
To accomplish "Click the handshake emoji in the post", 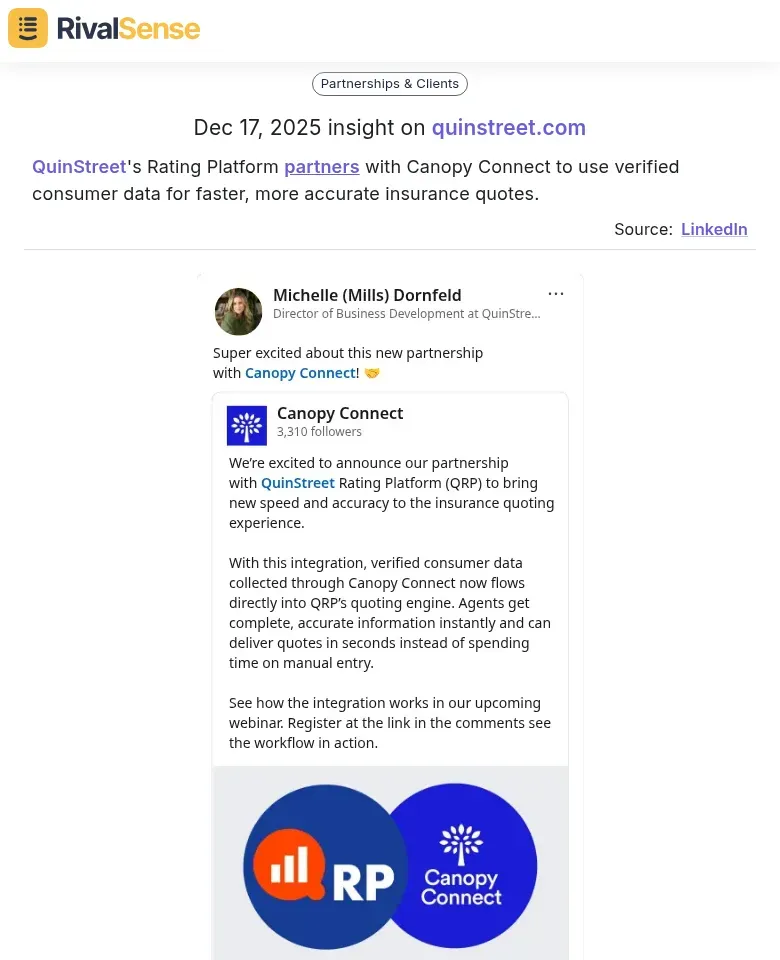I will [372, 372].
